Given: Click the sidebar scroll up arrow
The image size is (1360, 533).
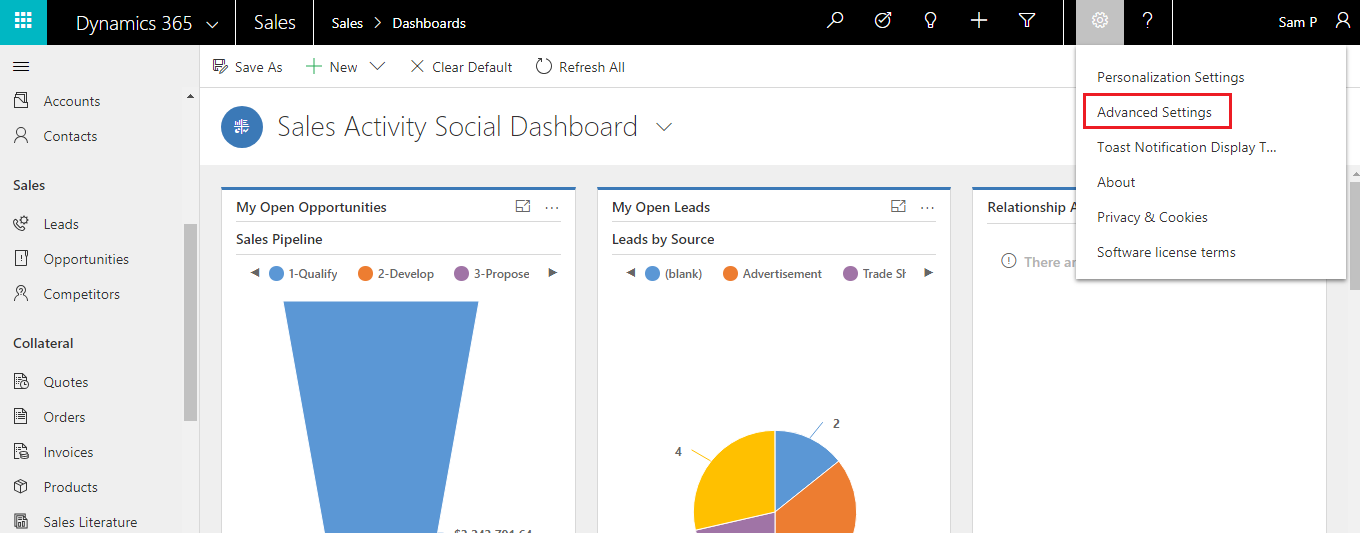Looking at the screenshot, I should pos(190,96).
